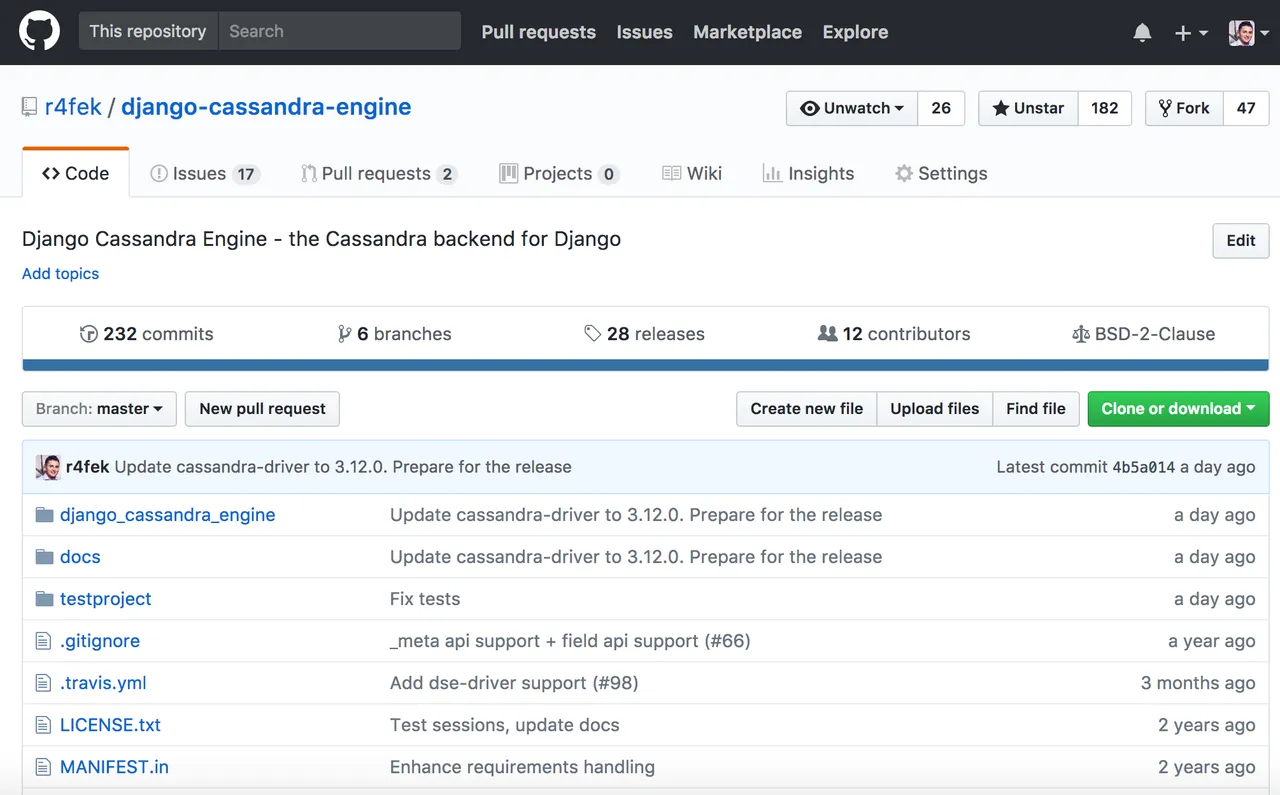
Task: Click the folder icon for django_cassandra_engine
Action: [x=44, y=515]
